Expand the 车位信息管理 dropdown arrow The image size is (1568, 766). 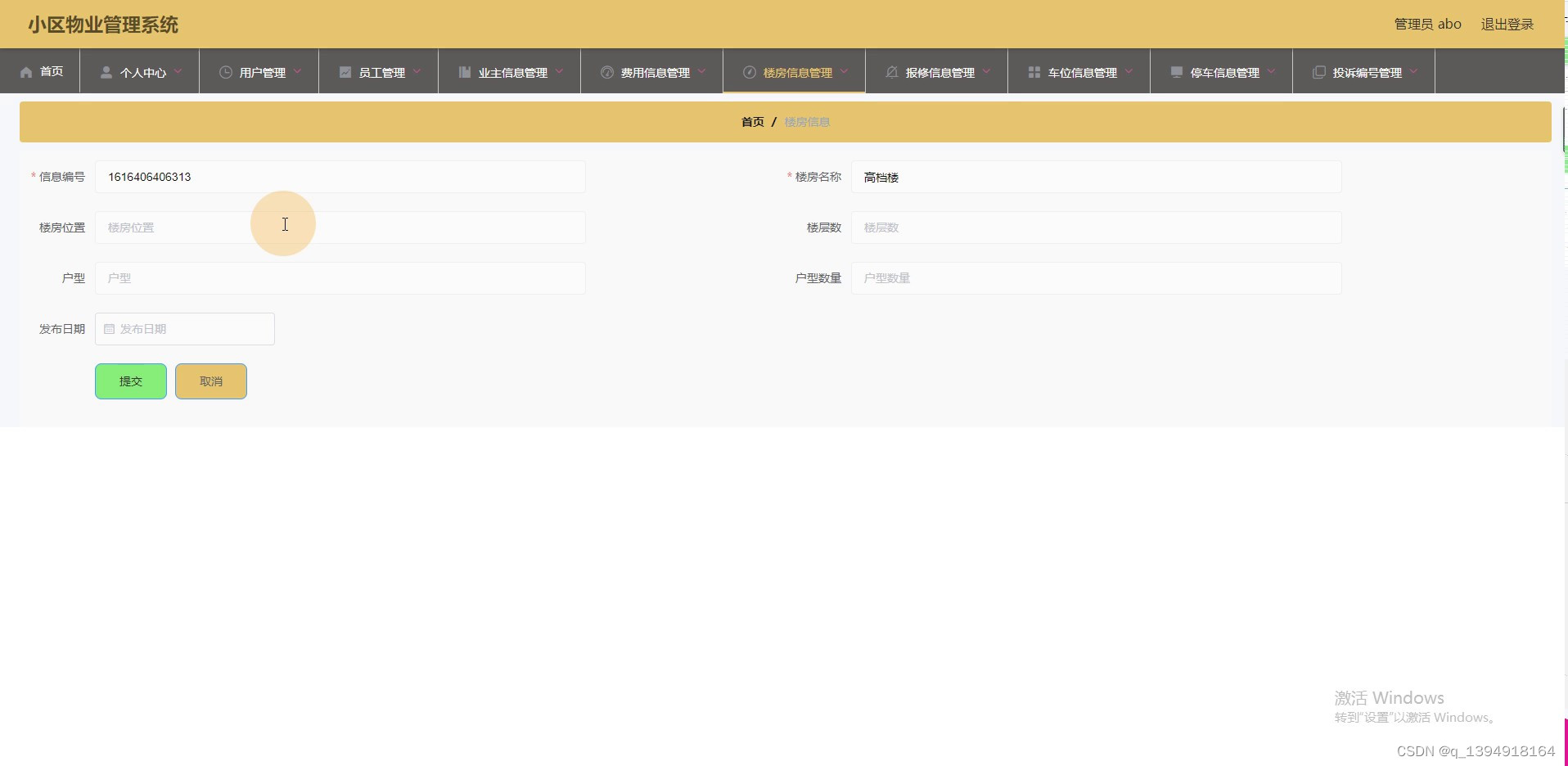coord(1129,71)
